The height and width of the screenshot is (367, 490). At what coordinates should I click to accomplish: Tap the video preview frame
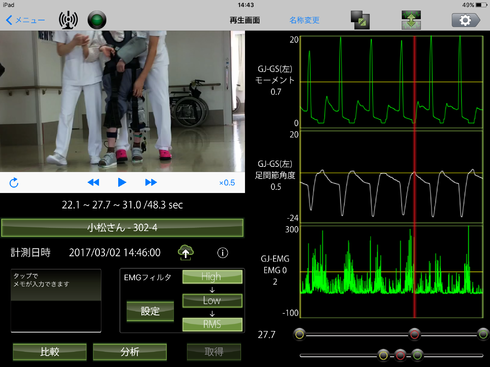click(x=122, y=101)
